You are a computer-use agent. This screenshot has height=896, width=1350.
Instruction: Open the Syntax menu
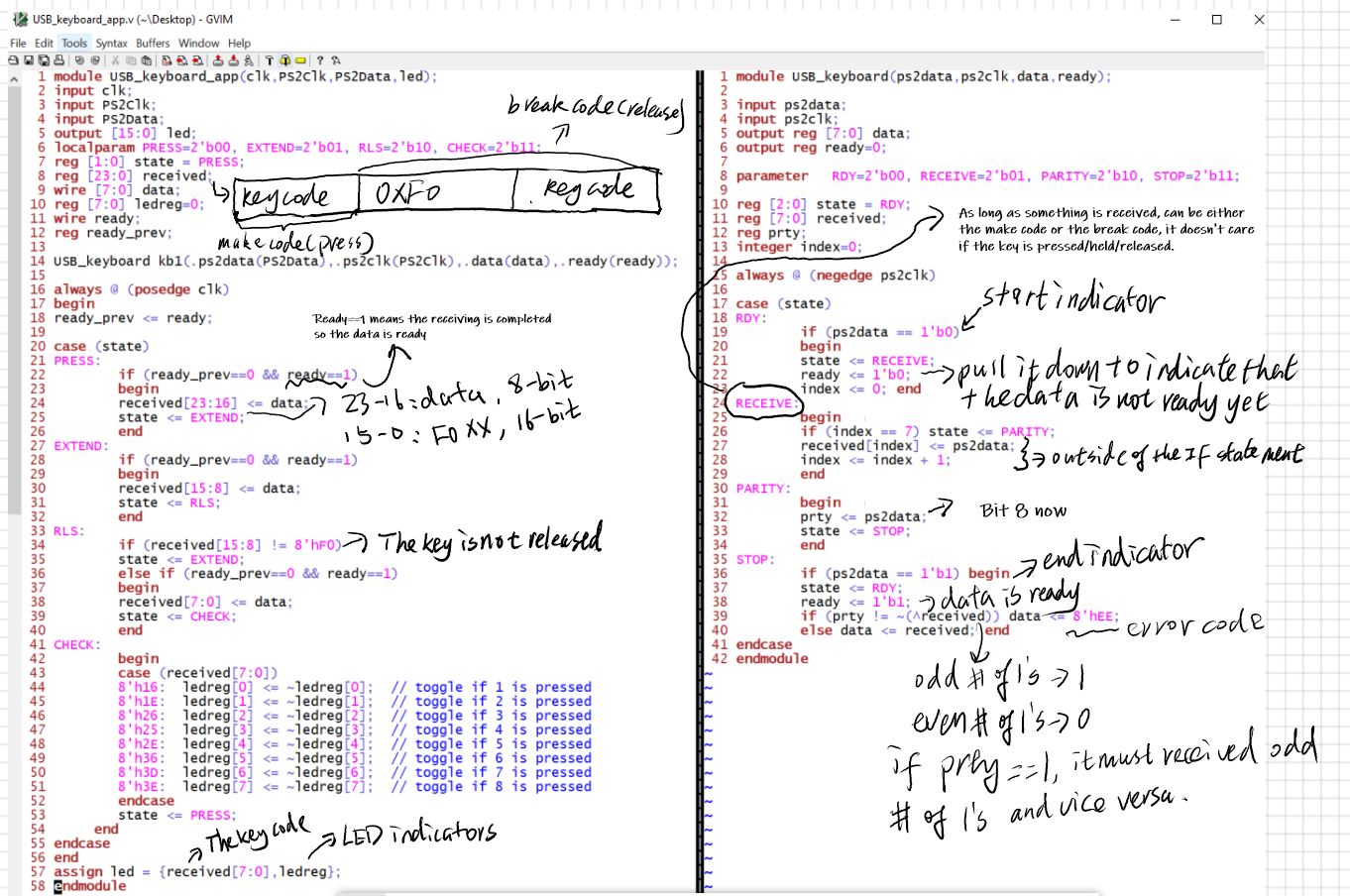(x=111, y=44)
